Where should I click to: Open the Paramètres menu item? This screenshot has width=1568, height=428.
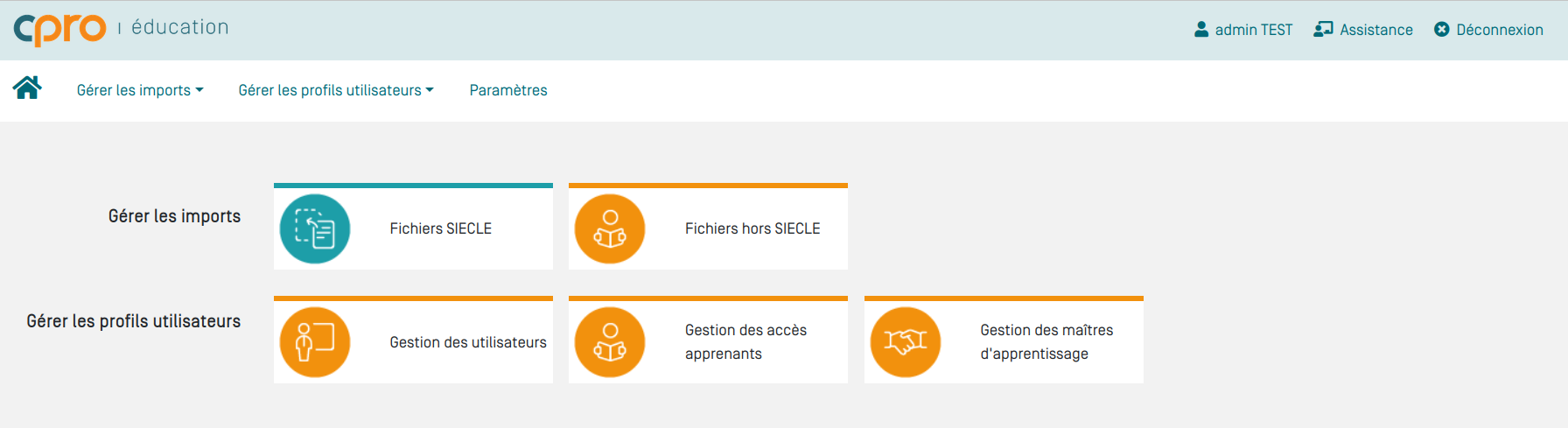[508, 90]
